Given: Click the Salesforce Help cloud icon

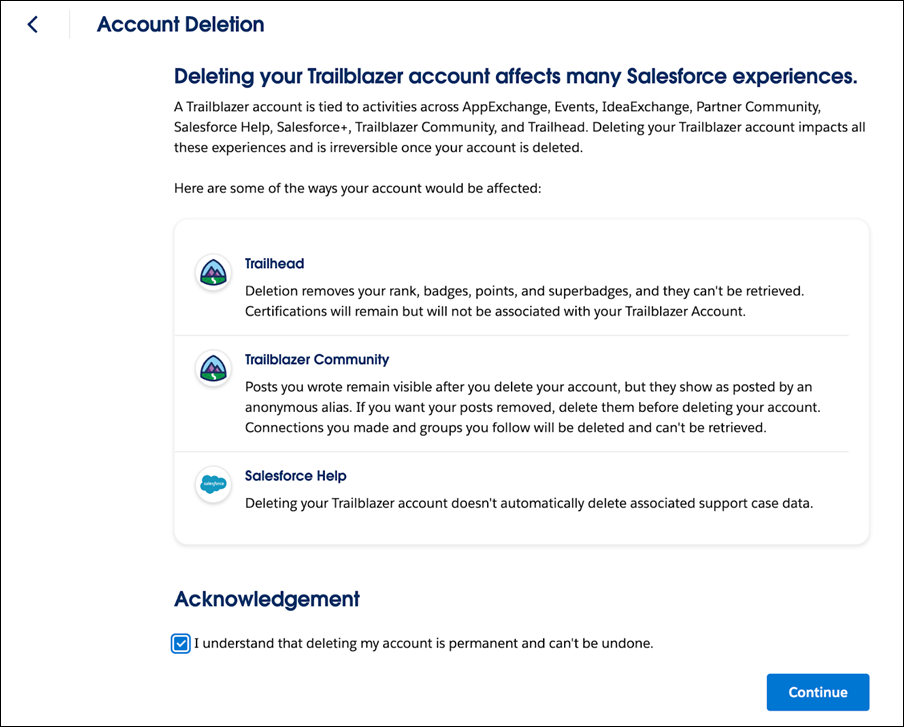Looking at the screenshot, I should tap(213, 485).
